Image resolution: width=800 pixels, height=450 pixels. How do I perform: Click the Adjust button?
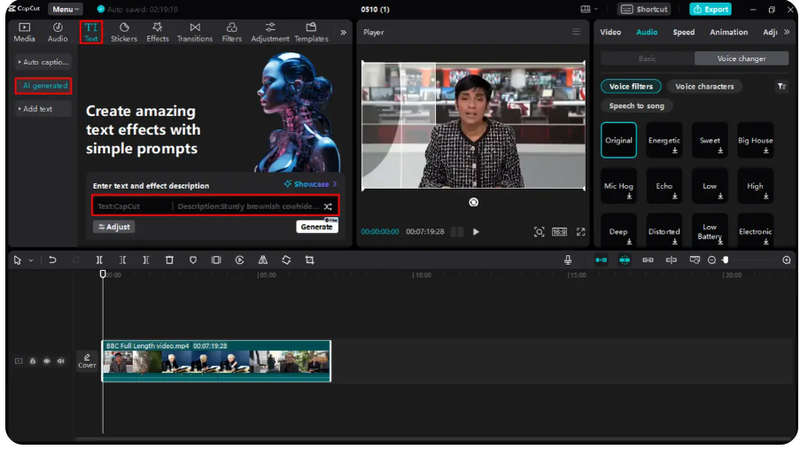pos(114,227)
